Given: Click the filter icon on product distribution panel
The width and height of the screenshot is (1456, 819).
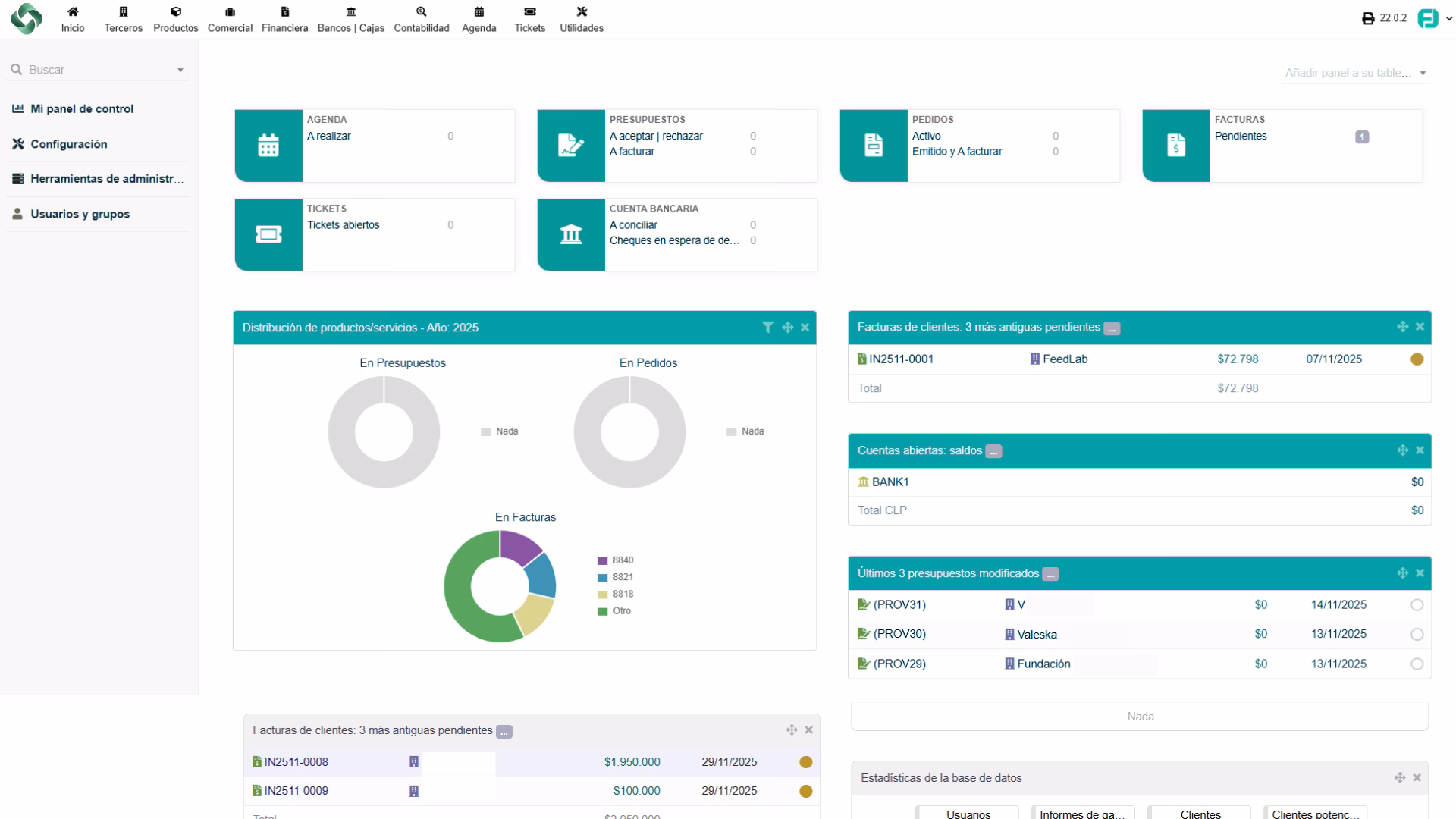Looking at the screenshot, I should pos(767,328).
